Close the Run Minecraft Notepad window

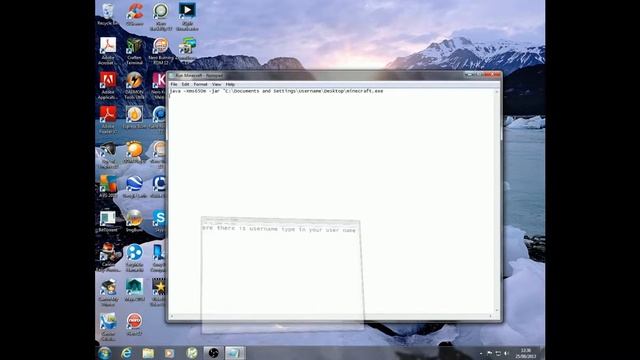click(493, 75)
